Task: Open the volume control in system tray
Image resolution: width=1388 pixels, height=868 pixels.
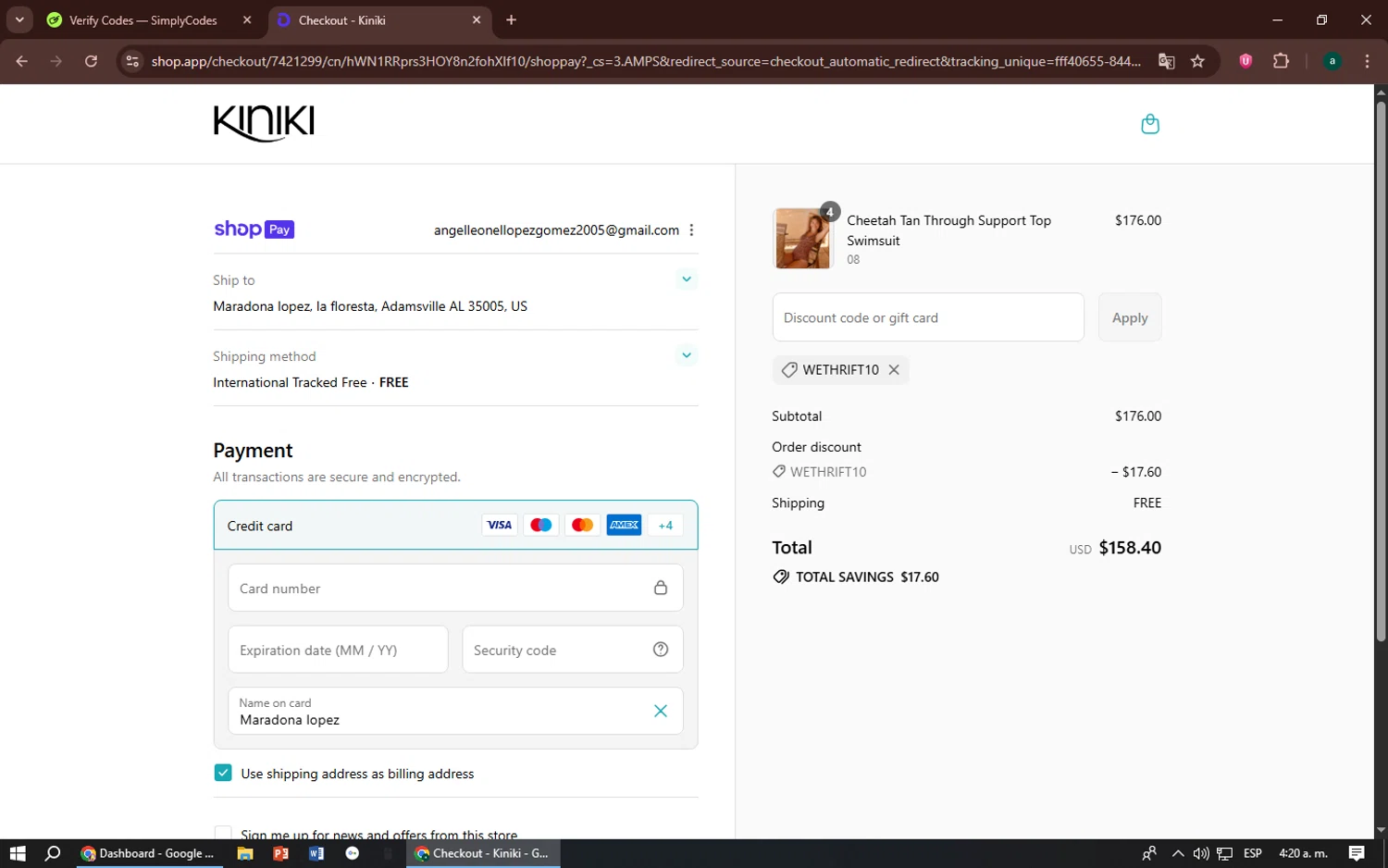Action: click(x=1201, y=853)
